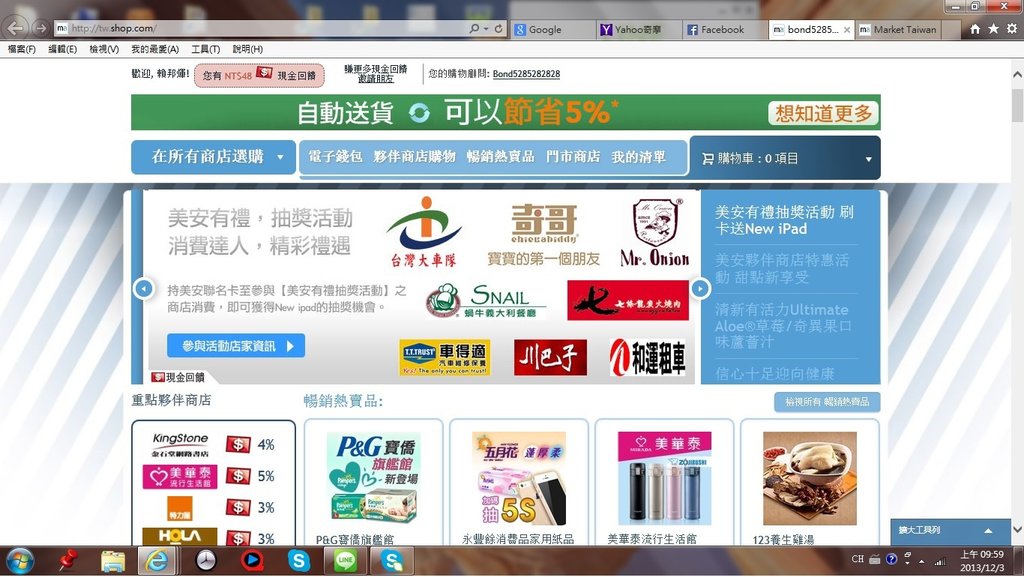Click the shopping cart icon
Viewport: 1024px width, 577px height.
(707, 158)
